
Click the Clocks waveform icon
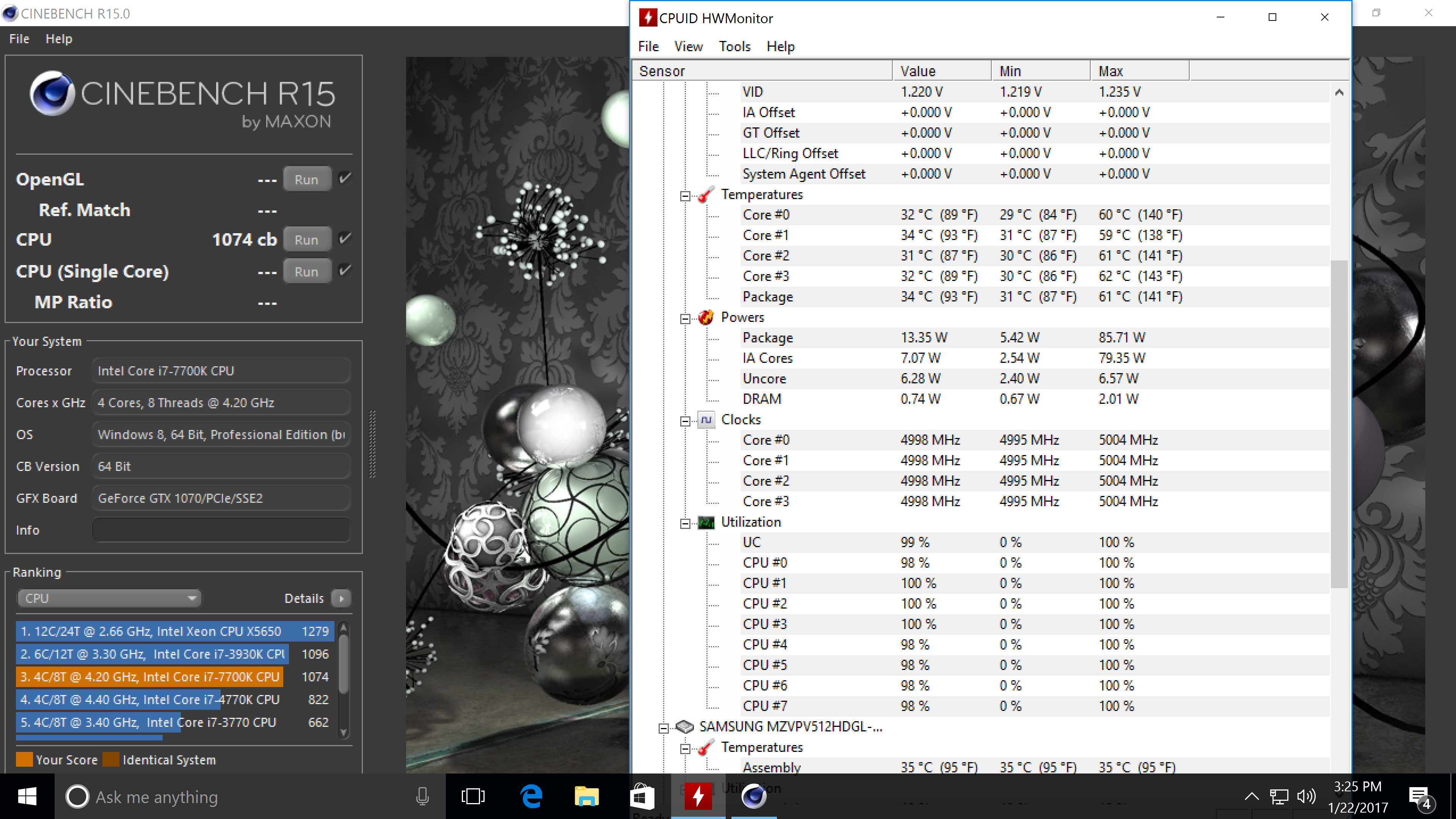705,420
